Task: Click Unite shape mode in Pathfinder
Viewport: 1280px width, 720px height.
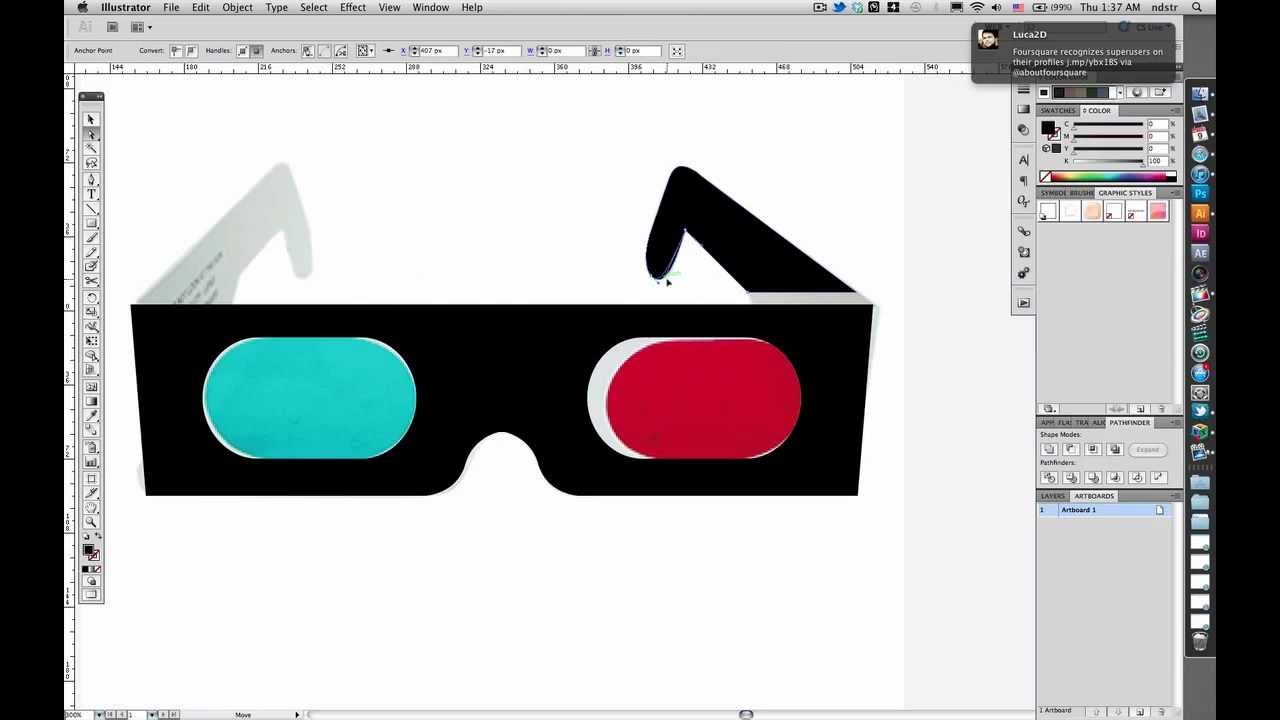Action: click(1049, 449)
